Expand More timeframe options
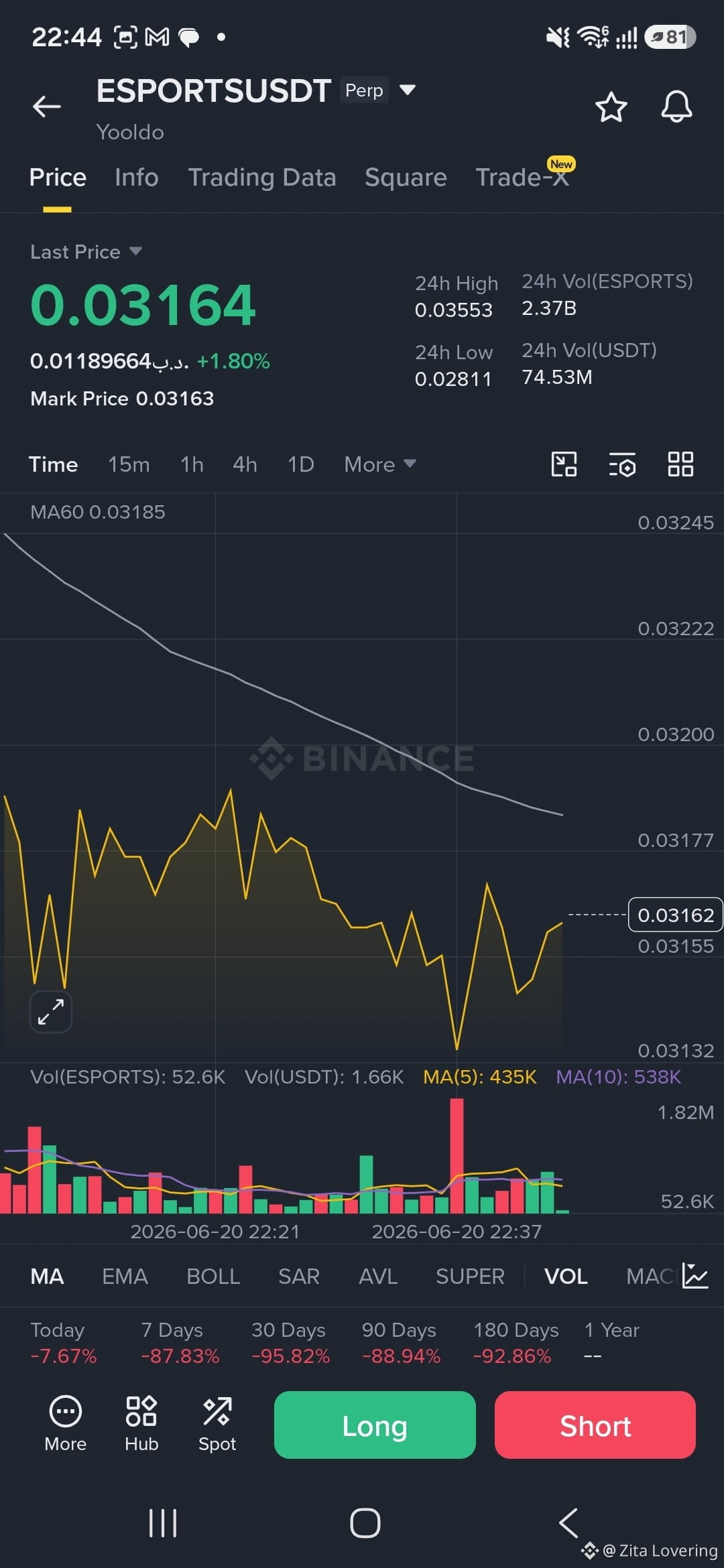The width and height of the screenshot is (724, 1568). pos(380,464)
